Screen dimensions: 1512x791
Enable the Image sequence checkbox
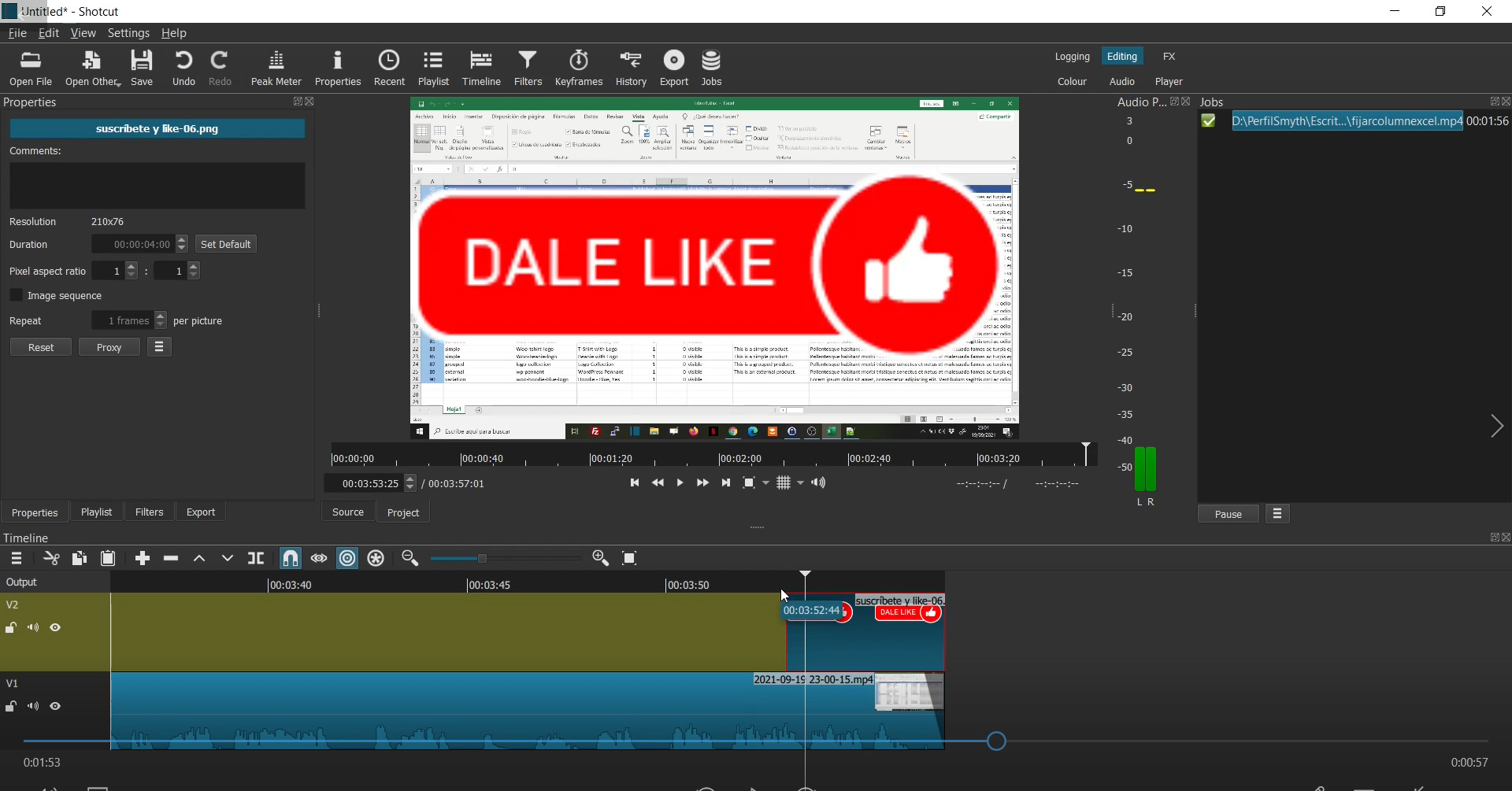(x=16, y=296)
